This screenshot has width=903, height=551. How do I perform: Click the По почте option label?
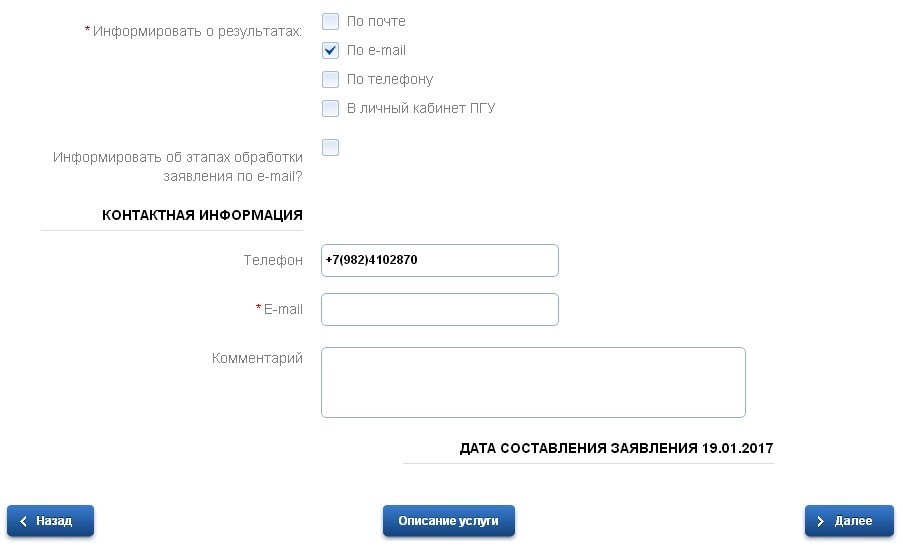(376, 21)
